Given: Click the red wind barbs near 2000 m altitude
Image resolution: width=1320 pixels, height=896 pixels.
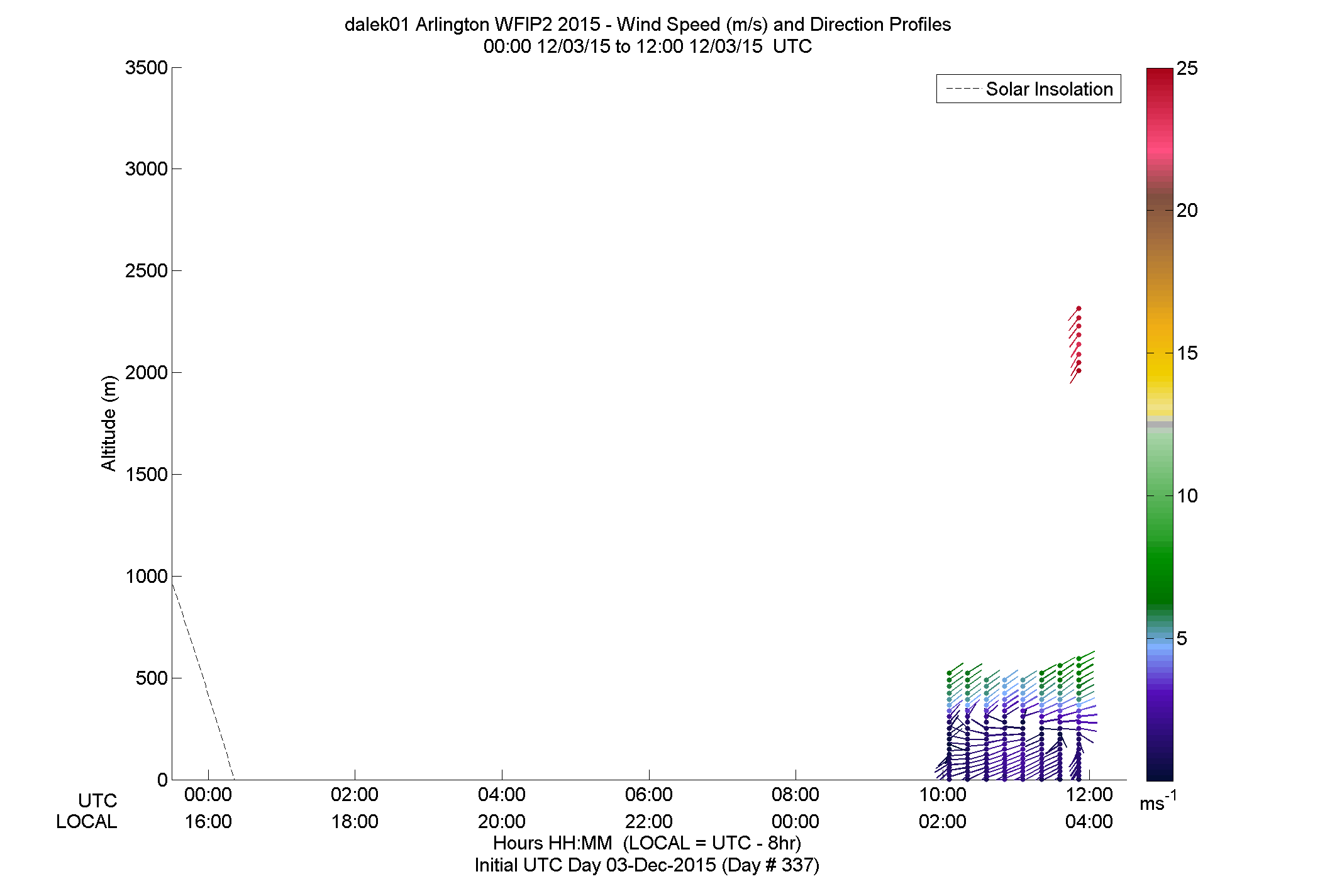Looking at the screenshot, I should point(1075,345).
